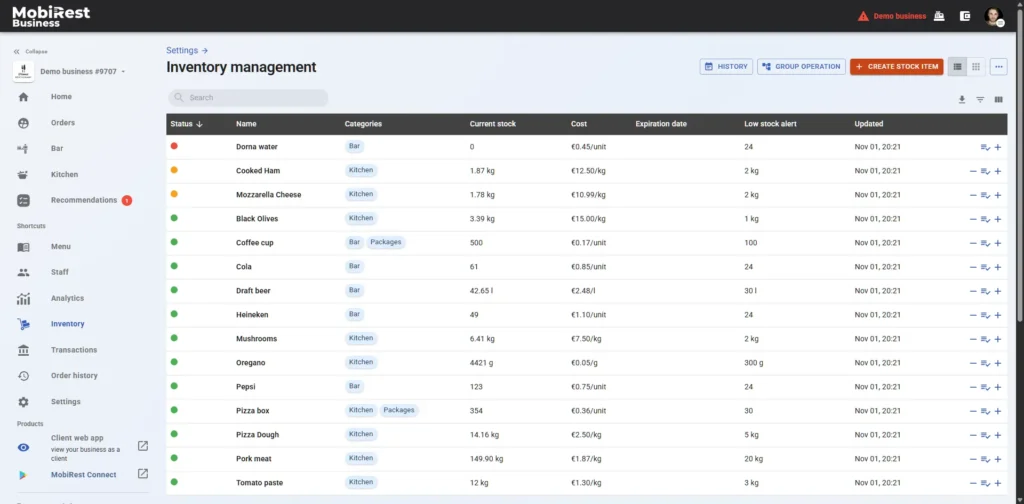The height and width of the screenshot is (504, 1024).
Task: Click the download export icon above table
Action: [962, 99]
